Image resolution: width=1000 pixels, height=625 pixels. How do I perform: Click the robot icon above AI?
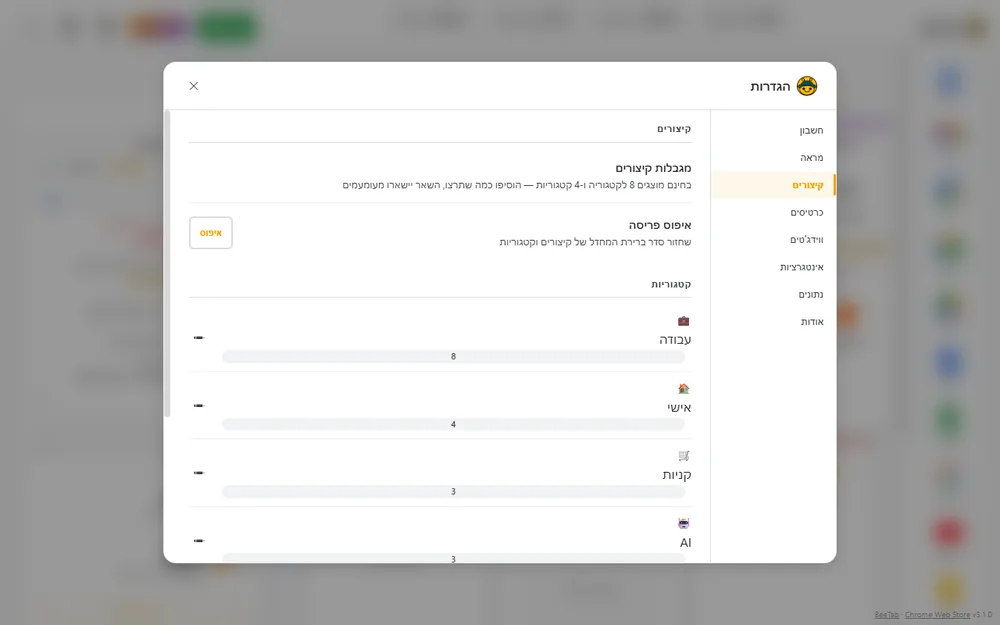click(684, 524)
